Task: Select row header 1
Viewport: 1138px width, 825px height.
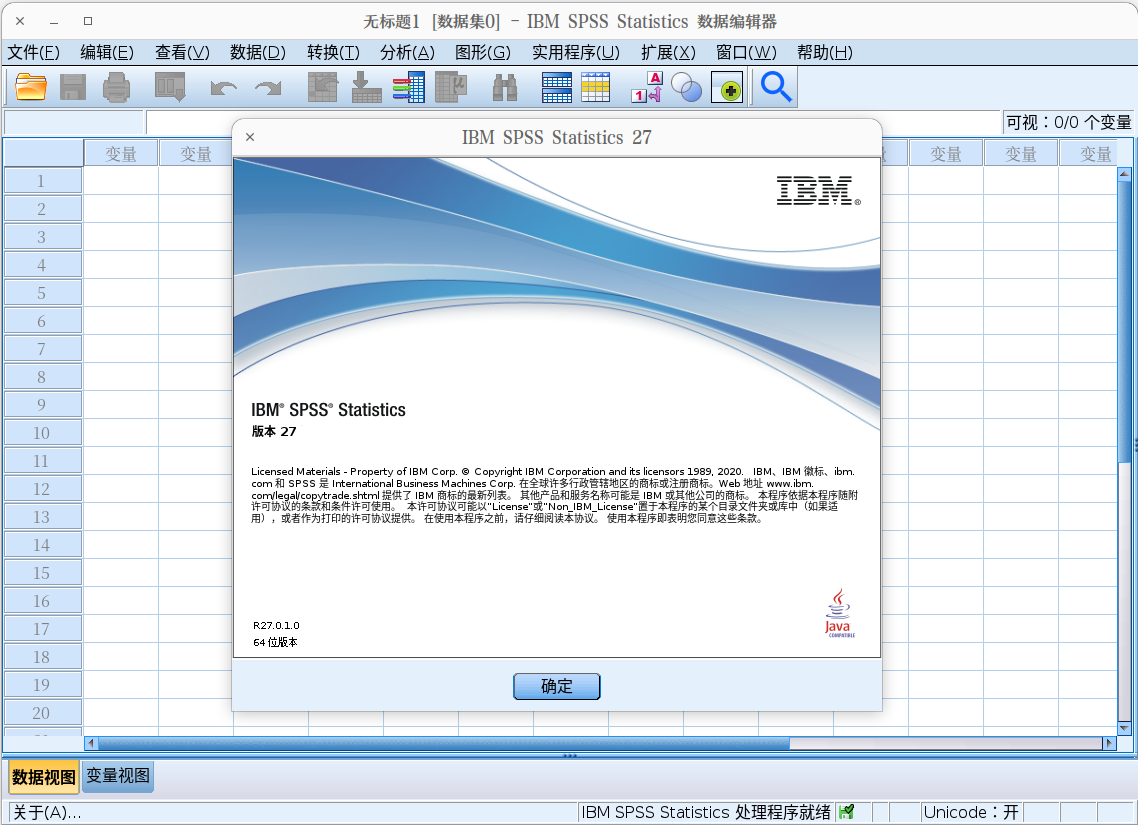Action: [x=43, y=181]
